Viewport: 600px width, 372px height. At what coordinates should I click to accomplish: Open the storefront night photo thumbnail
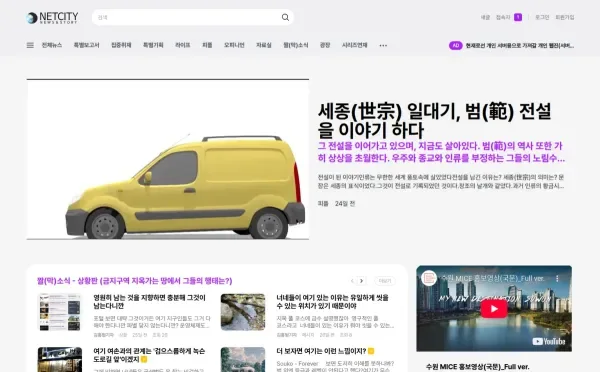point(60,359)
